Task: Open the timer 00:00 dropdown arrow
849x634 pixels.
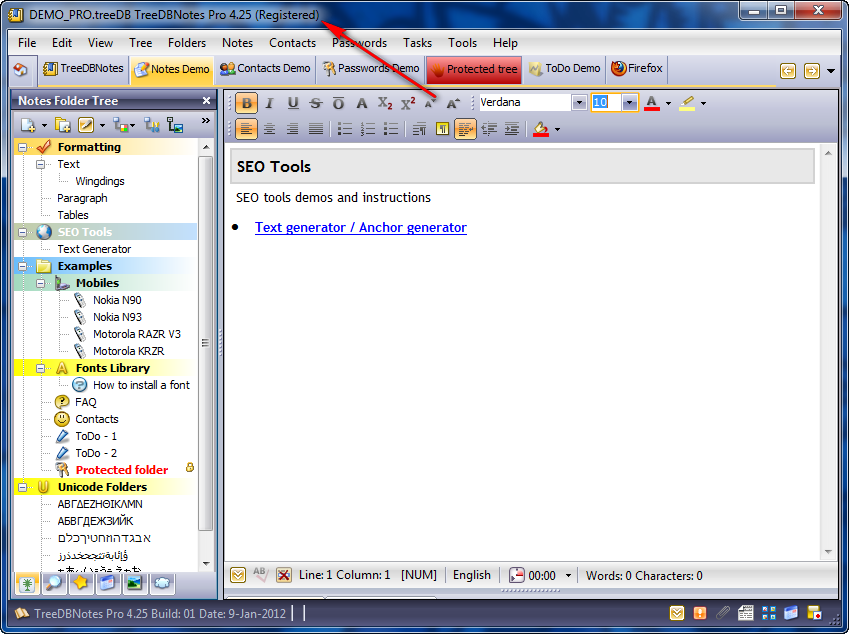Action: tap(568, 576)
